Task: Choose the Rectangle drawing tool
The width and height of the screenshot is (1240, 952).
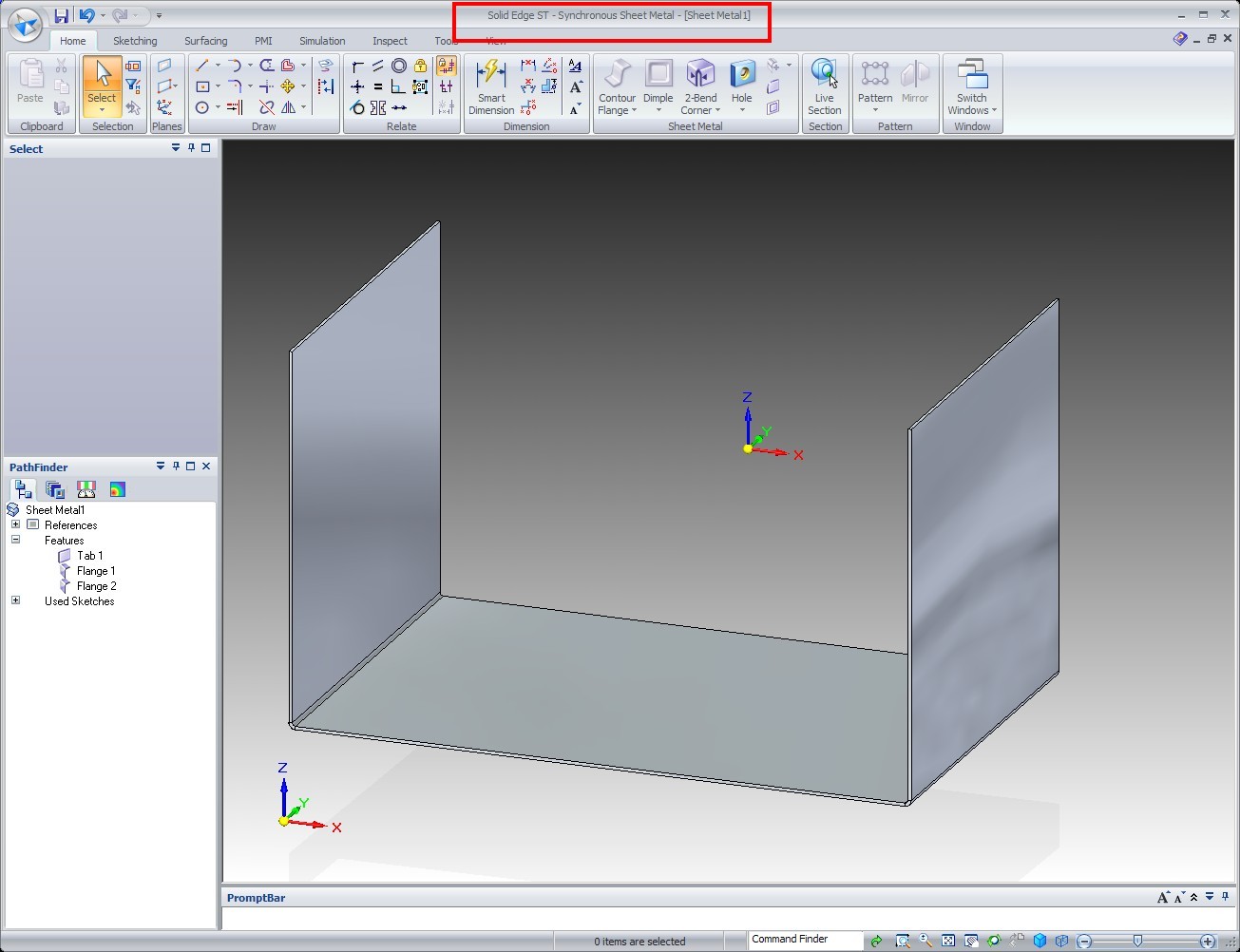Action: (x=201, y=86)
